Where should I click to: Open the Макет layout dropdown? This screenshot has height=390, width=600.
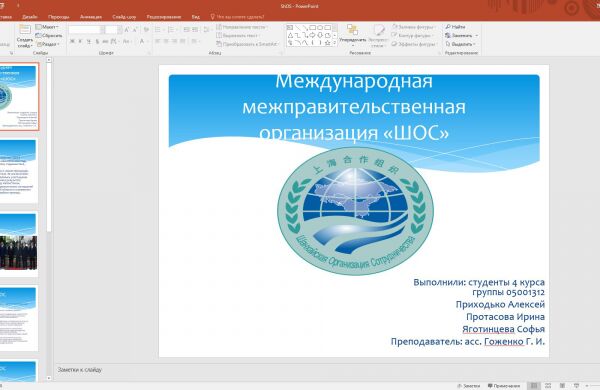(x=47, y=27)
